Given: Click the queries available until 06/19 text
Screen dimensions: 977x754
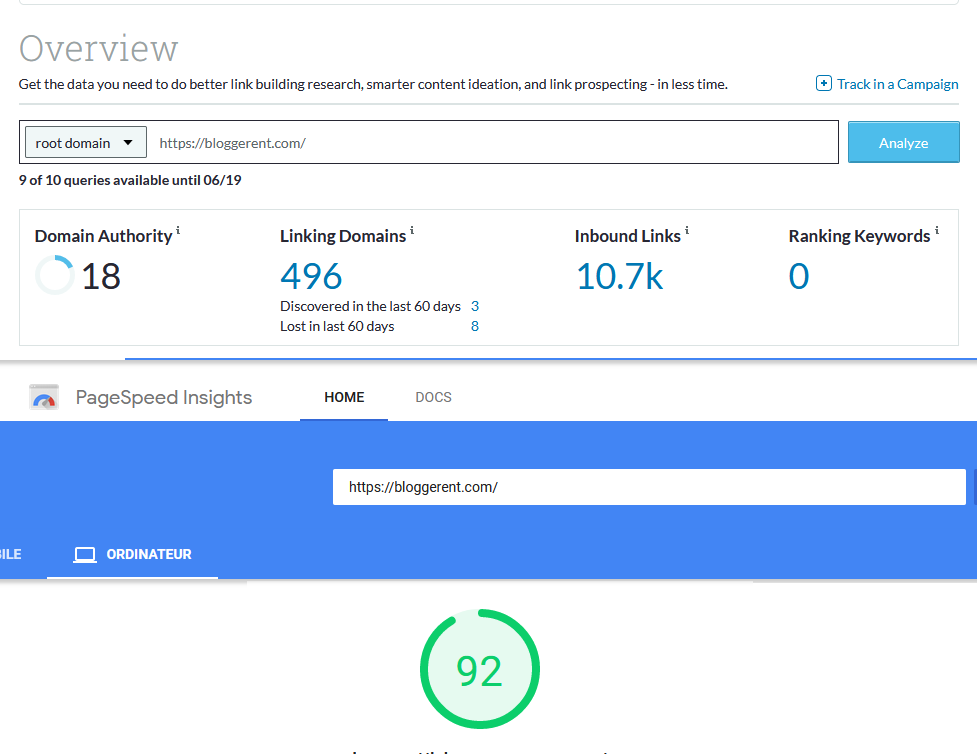Looking at the screenshot, I should (130, 180).
